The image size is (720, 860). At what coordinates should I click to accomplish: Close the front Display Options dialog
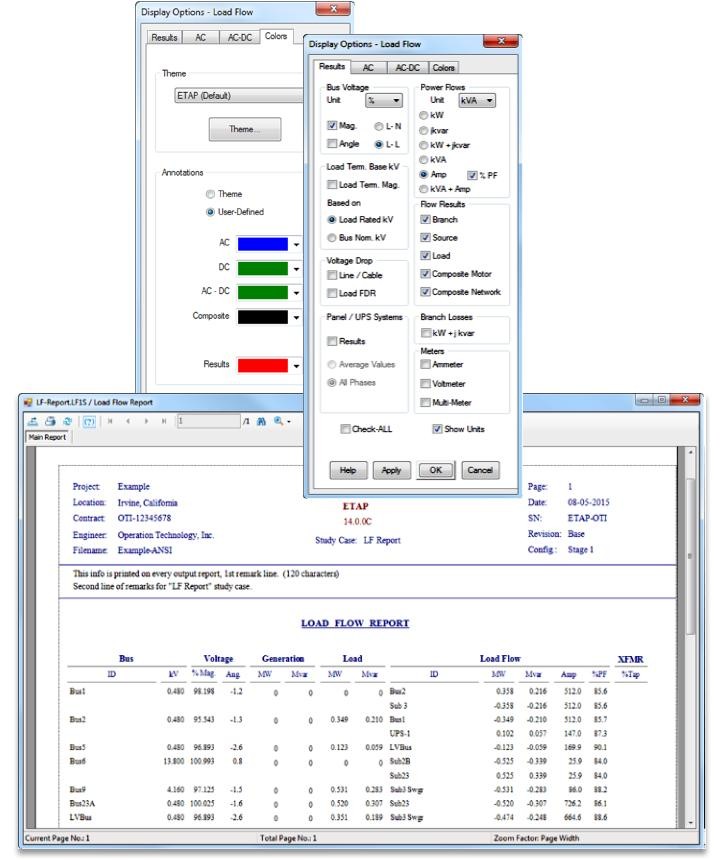pos(501,42)
